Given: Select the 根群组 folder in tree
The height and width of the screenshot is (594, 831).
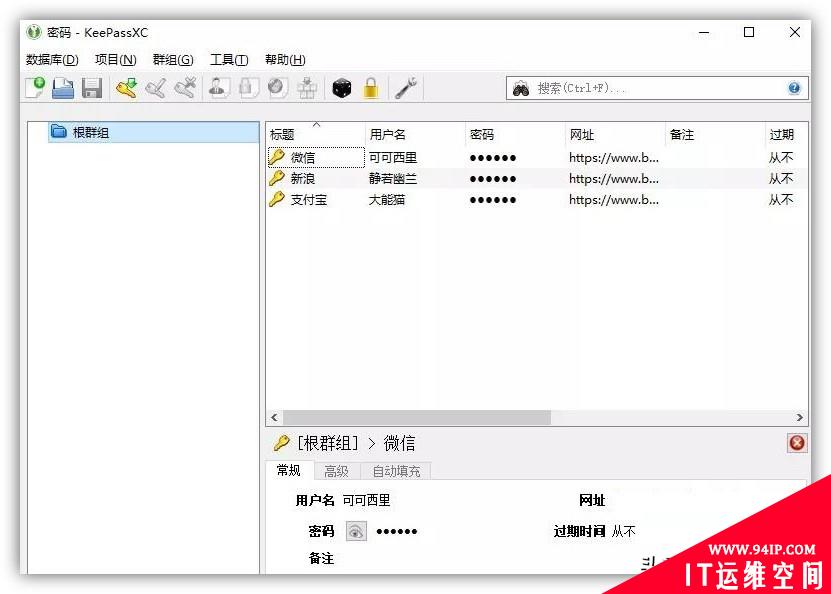Looking at the screenshot, I should [x=154, y=132].
